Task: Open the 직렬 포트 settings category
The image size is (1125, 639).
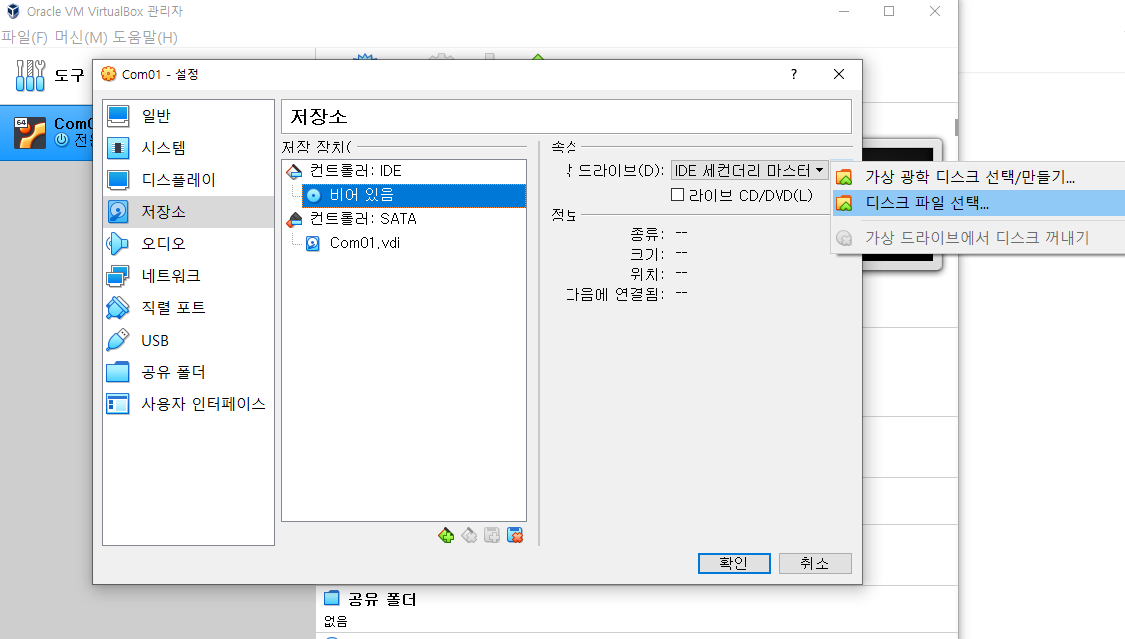Action: pyautogui.click(x=188, y=308)
